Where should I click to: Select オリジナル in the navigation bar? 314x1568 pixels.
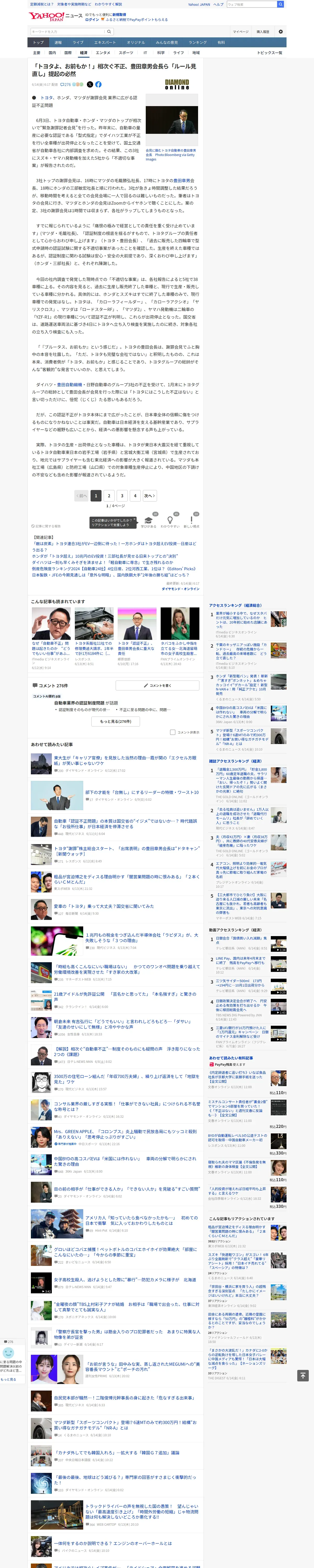pyautogui.click(x=136, y=43)
